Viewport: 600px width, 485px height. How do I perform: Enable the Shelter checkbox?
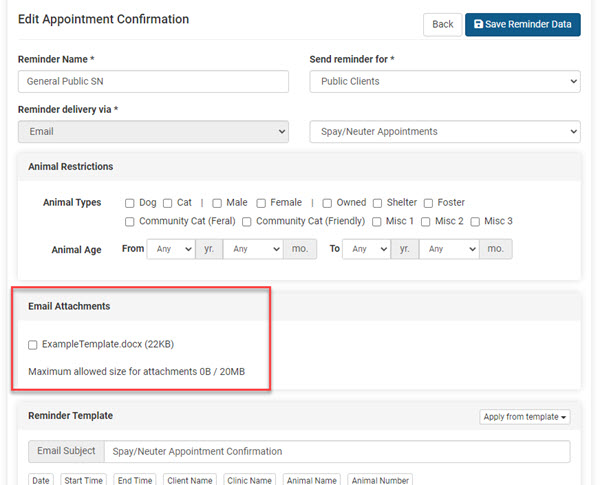(376, 203)
